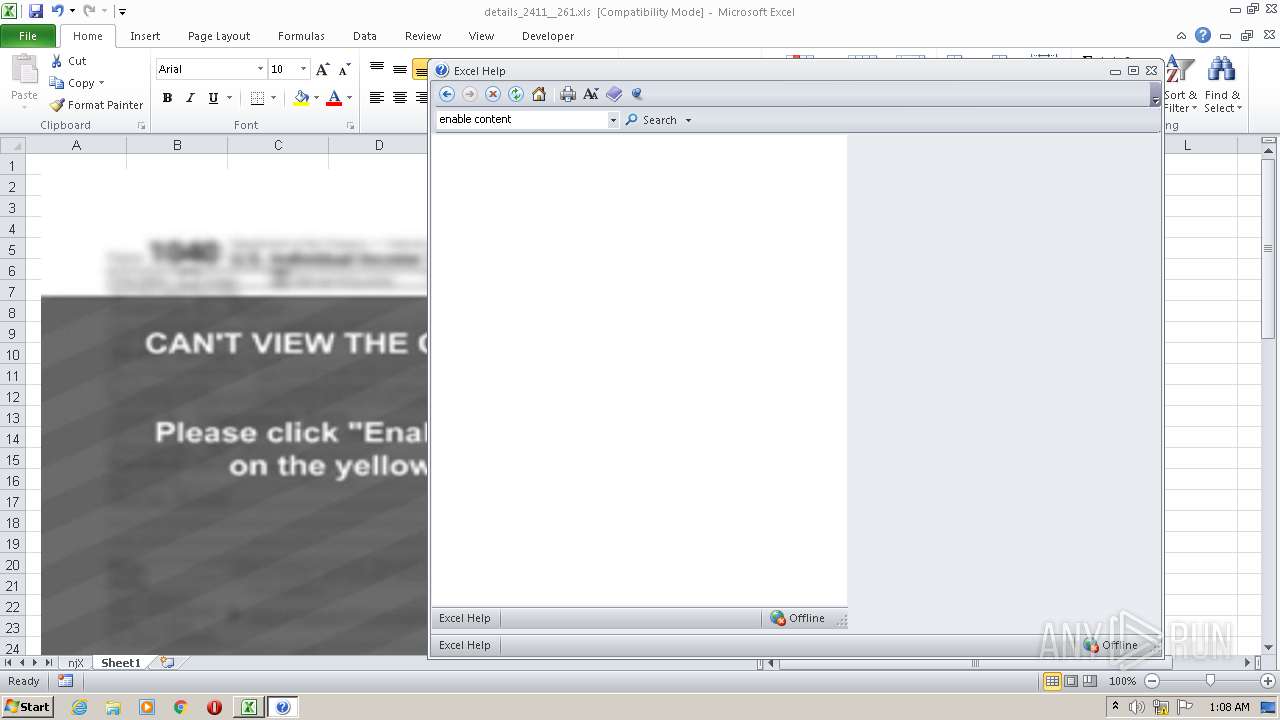
Task: Go forward in Excel Help
Action: 470,94
